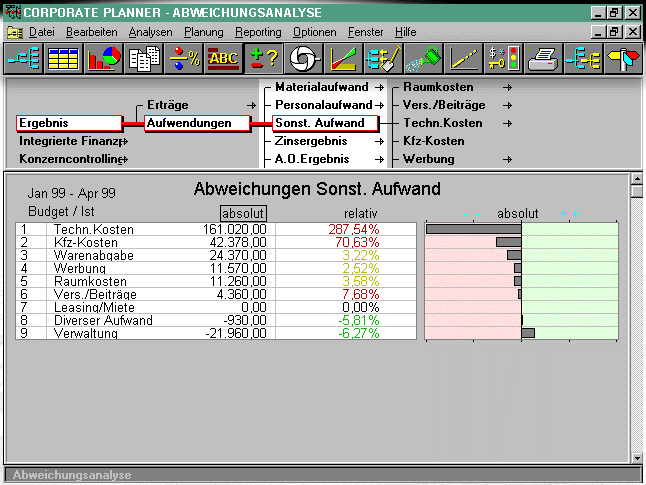Viewport: 646px width, 485px height.
Task: Open the tree structure view icon
Action: pyautogui.click(x=23, y=59)
